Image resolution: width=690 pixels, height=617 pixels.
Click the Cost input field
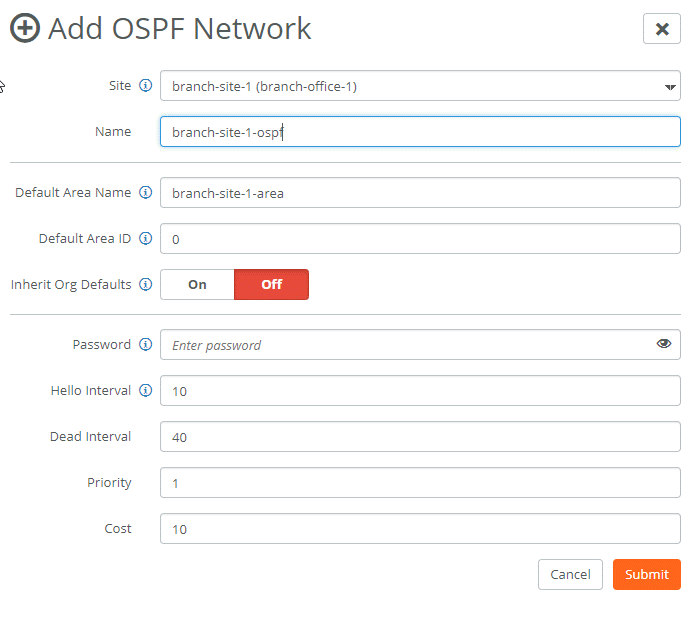pos(420,529)
